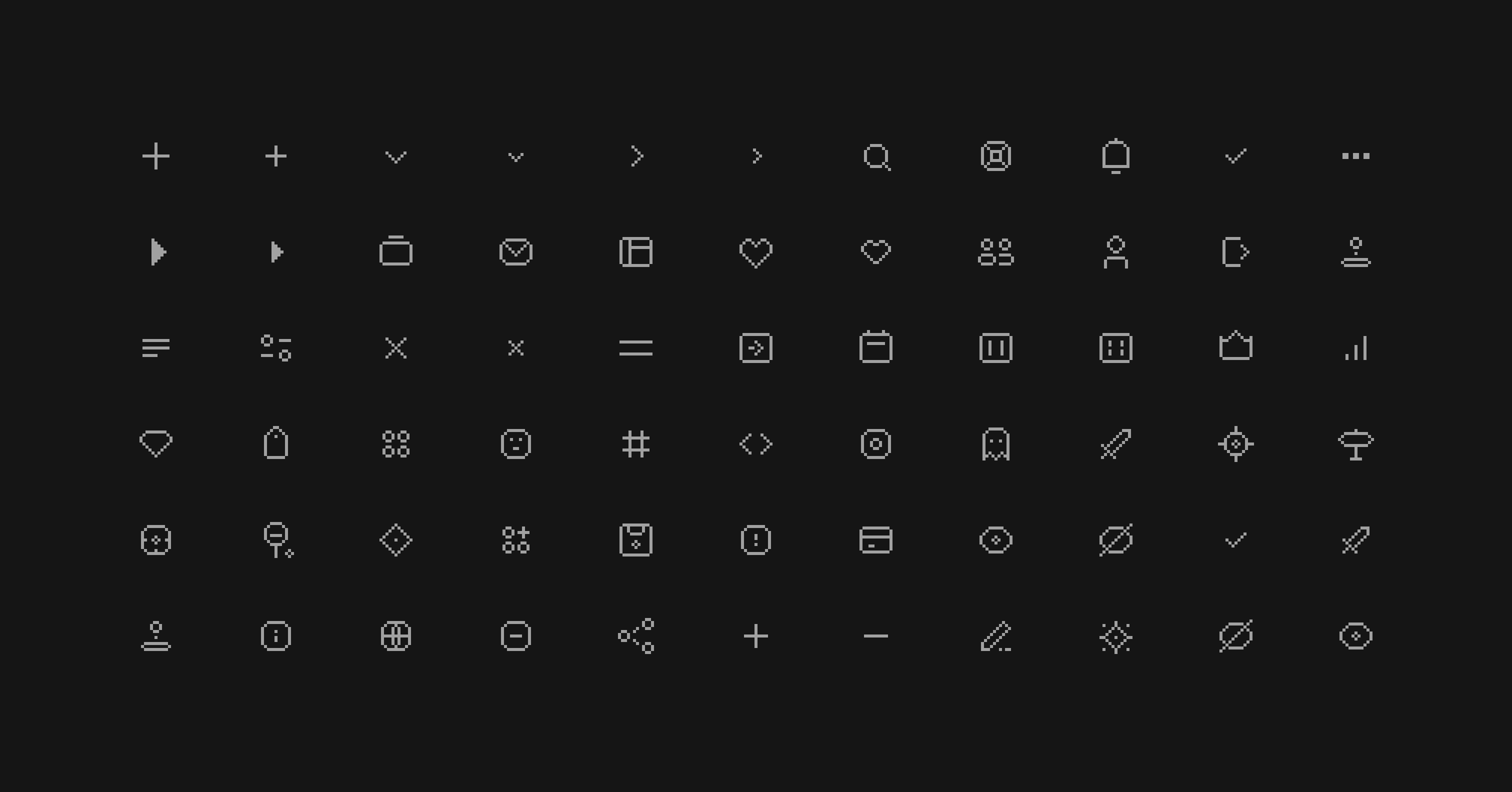Viewport: 1512px width, 792px height.
Task: Click the envelope mail icon
Action: pyautogui.click(x=516, y=252)
